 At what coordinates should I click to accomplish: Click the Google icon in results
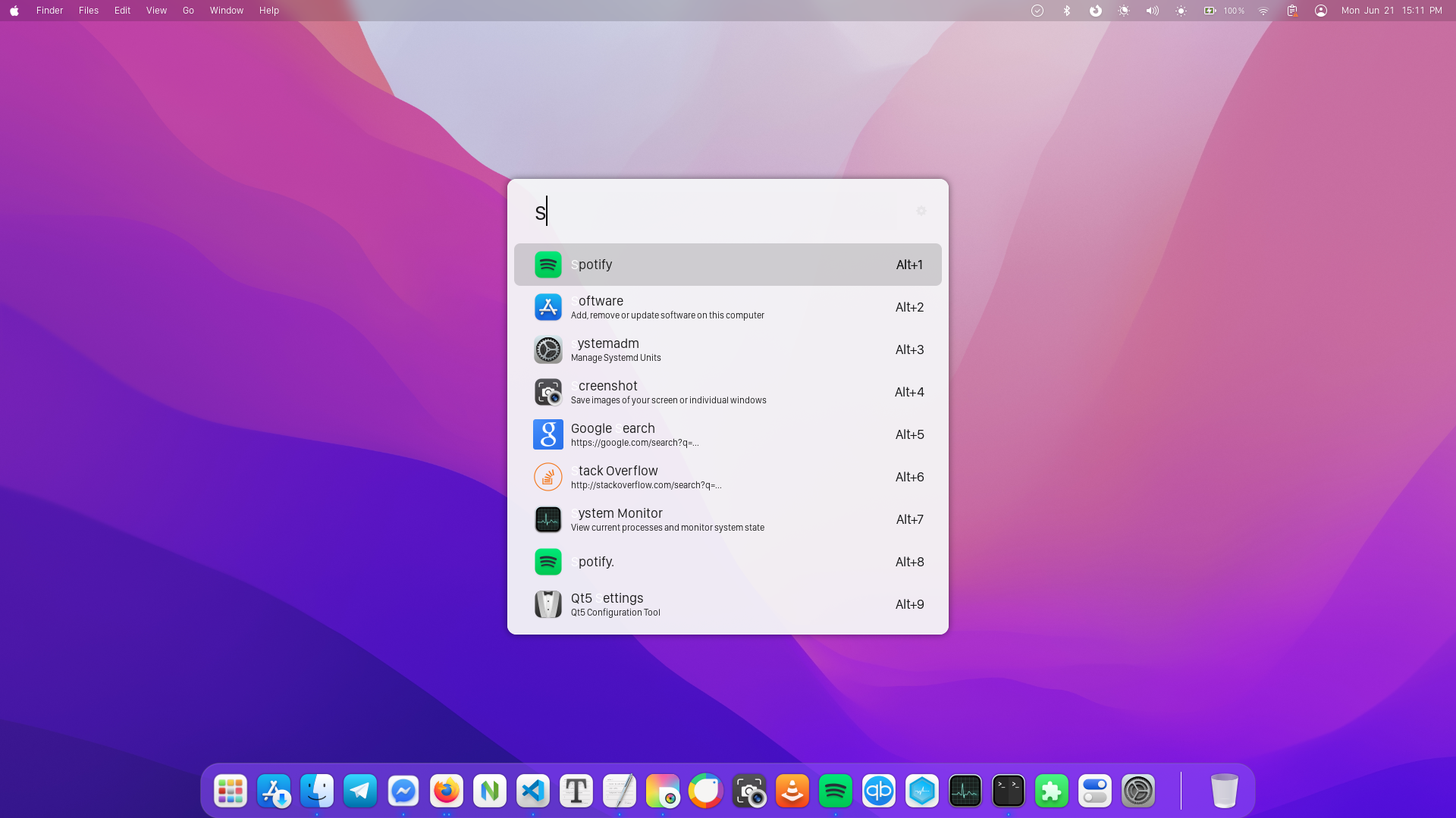point(548,434)
